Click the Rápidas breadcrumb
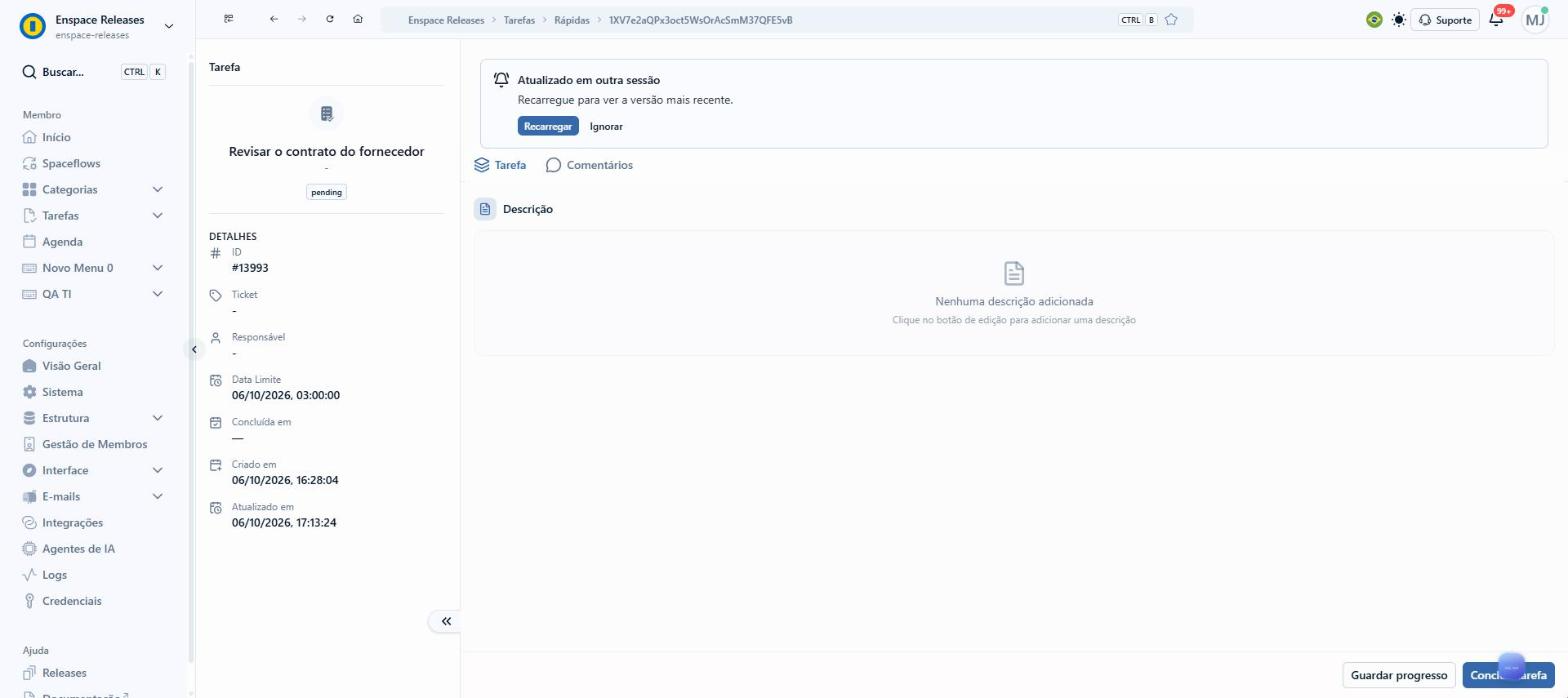 [572, 20]
